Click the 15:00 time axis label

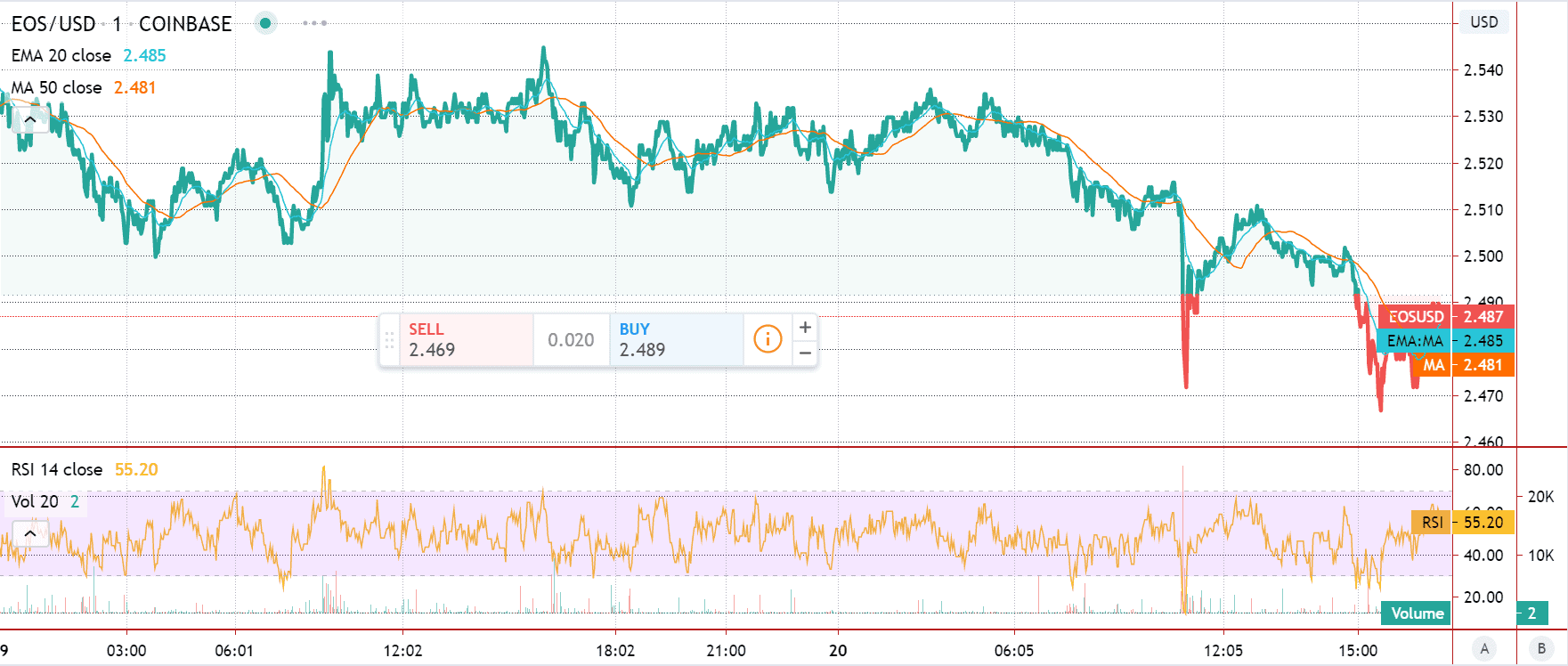coord(1358,651)
